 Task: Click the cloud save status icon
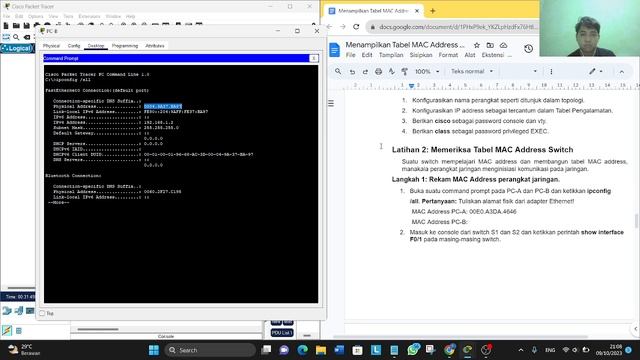pyautogui.click(x=503, y=45)
